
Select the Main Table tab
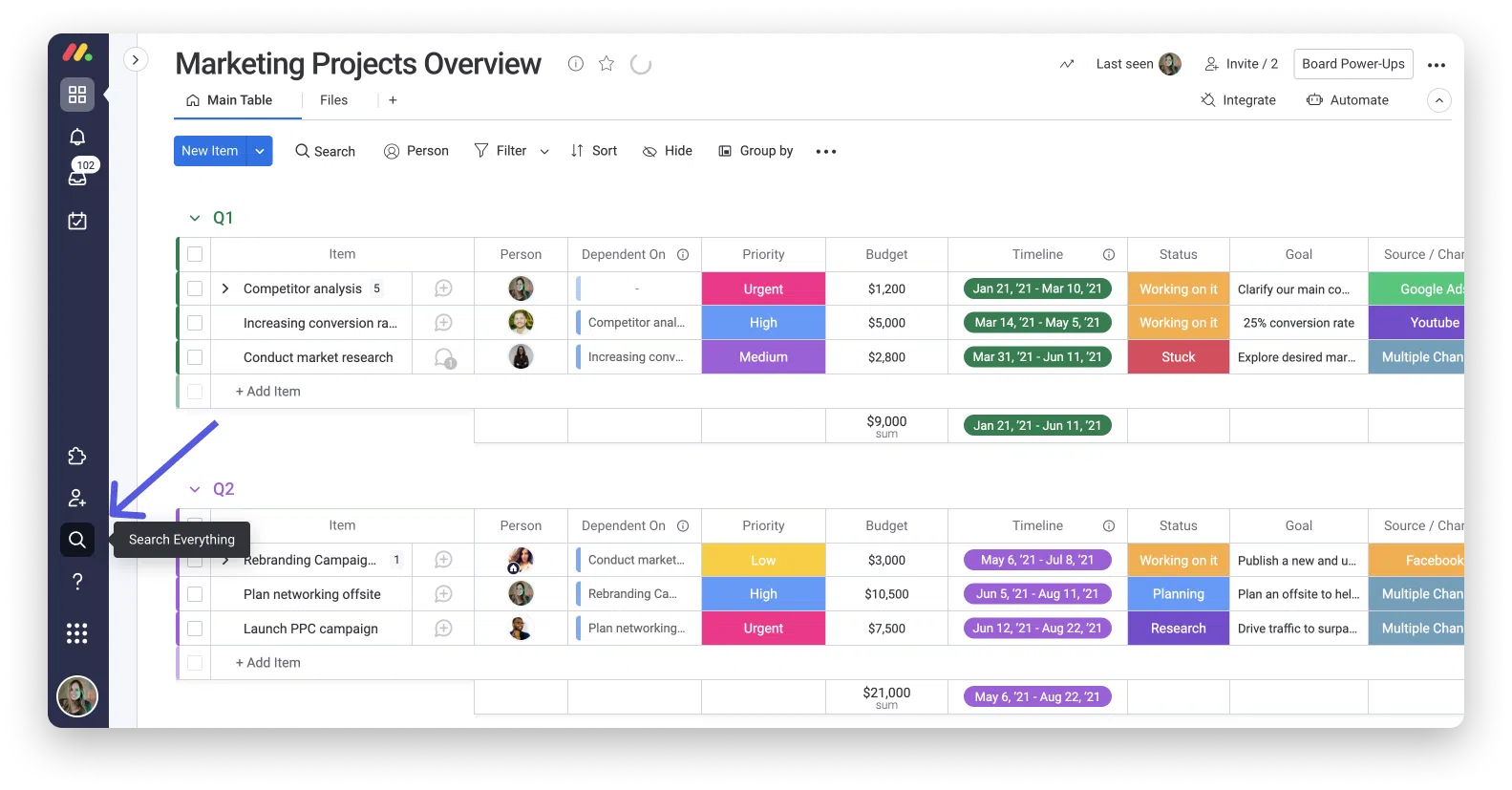(229, 100)
